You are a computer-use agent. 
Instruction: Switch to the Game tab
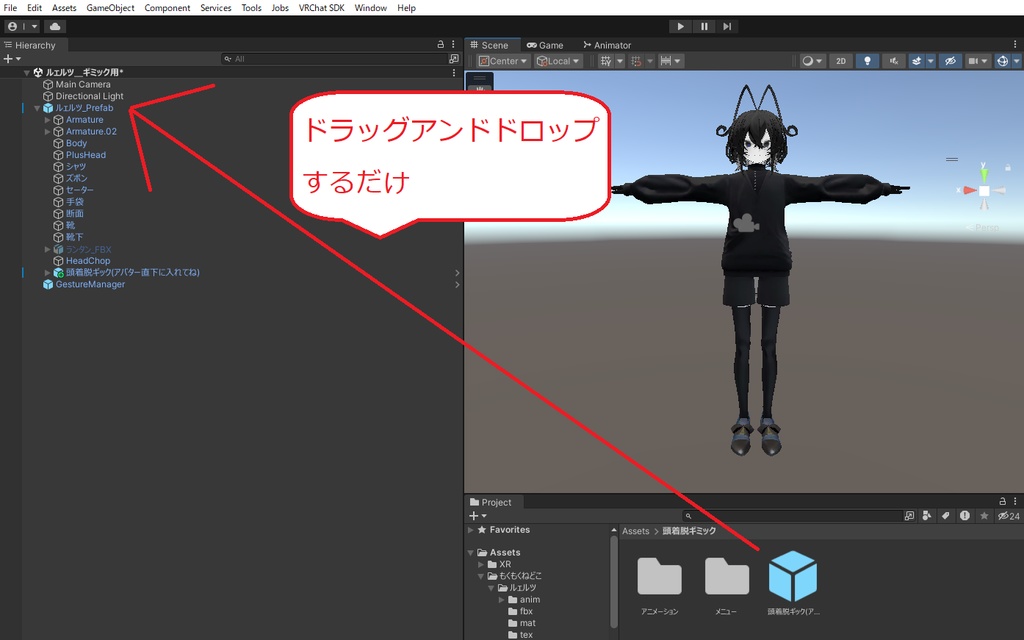tap(545, 44)
